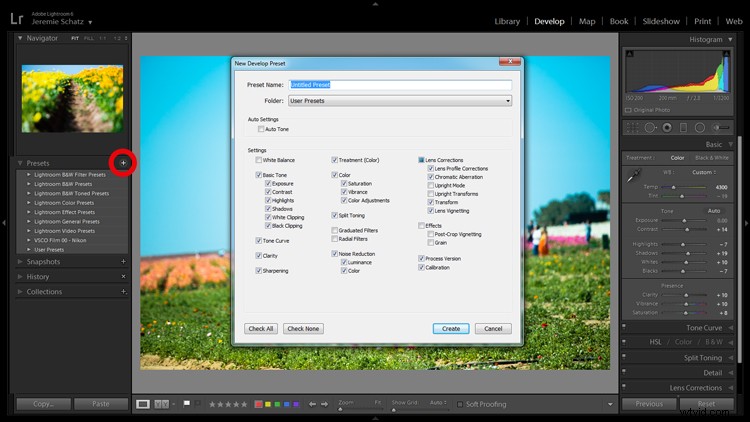Add a new collection with plus icon
Image resolution: width=750 pixels, height=422 pixels.
[123, 291]
